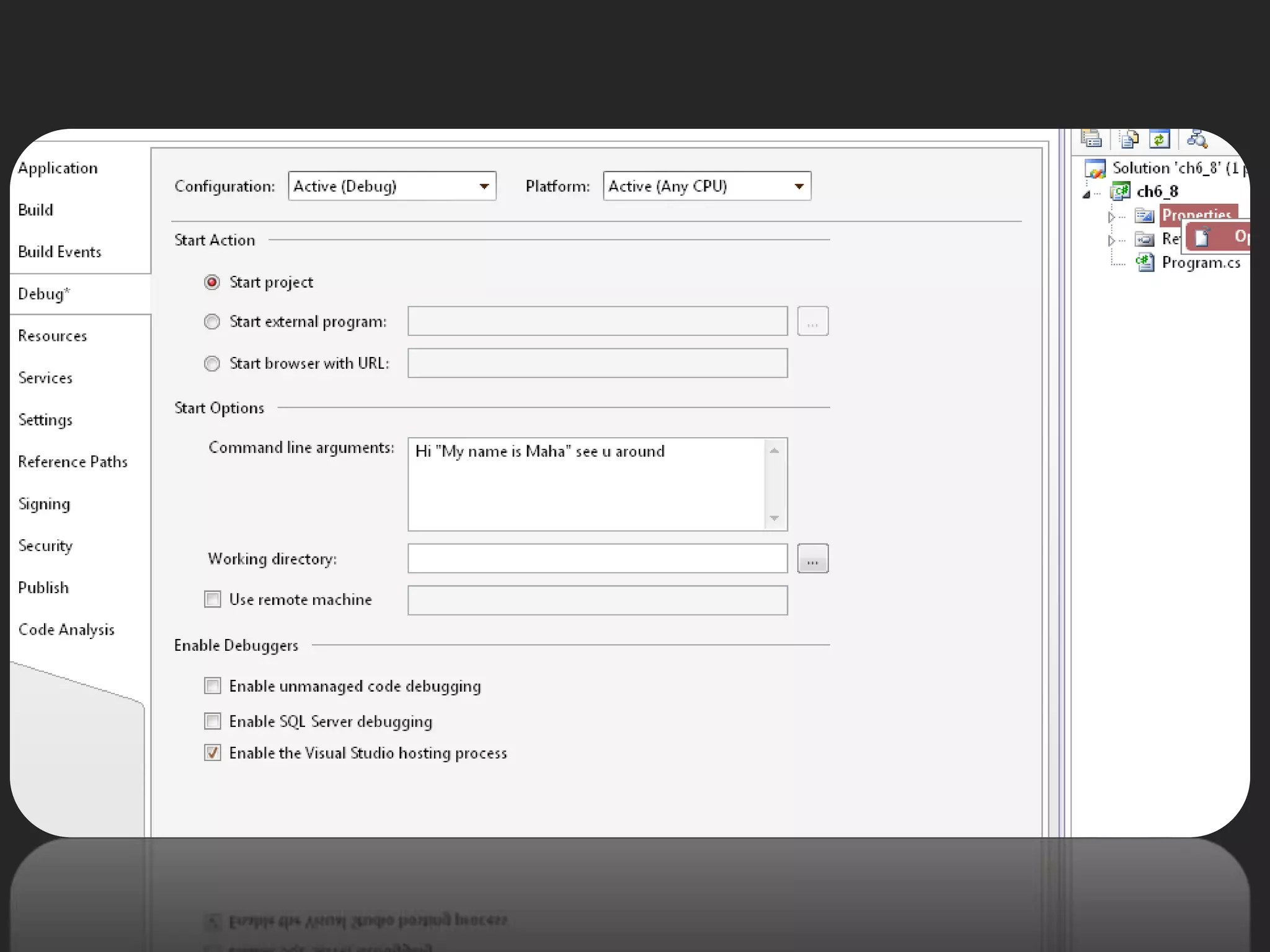Click the Show All Files toolbar icon

point(1129,139)
